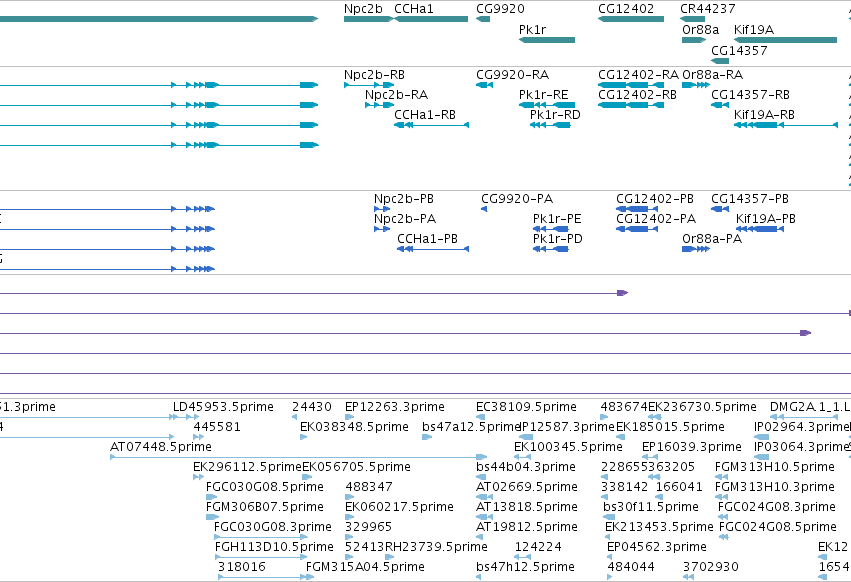Select protein Npc2b-PB

[x=382, y=208]
